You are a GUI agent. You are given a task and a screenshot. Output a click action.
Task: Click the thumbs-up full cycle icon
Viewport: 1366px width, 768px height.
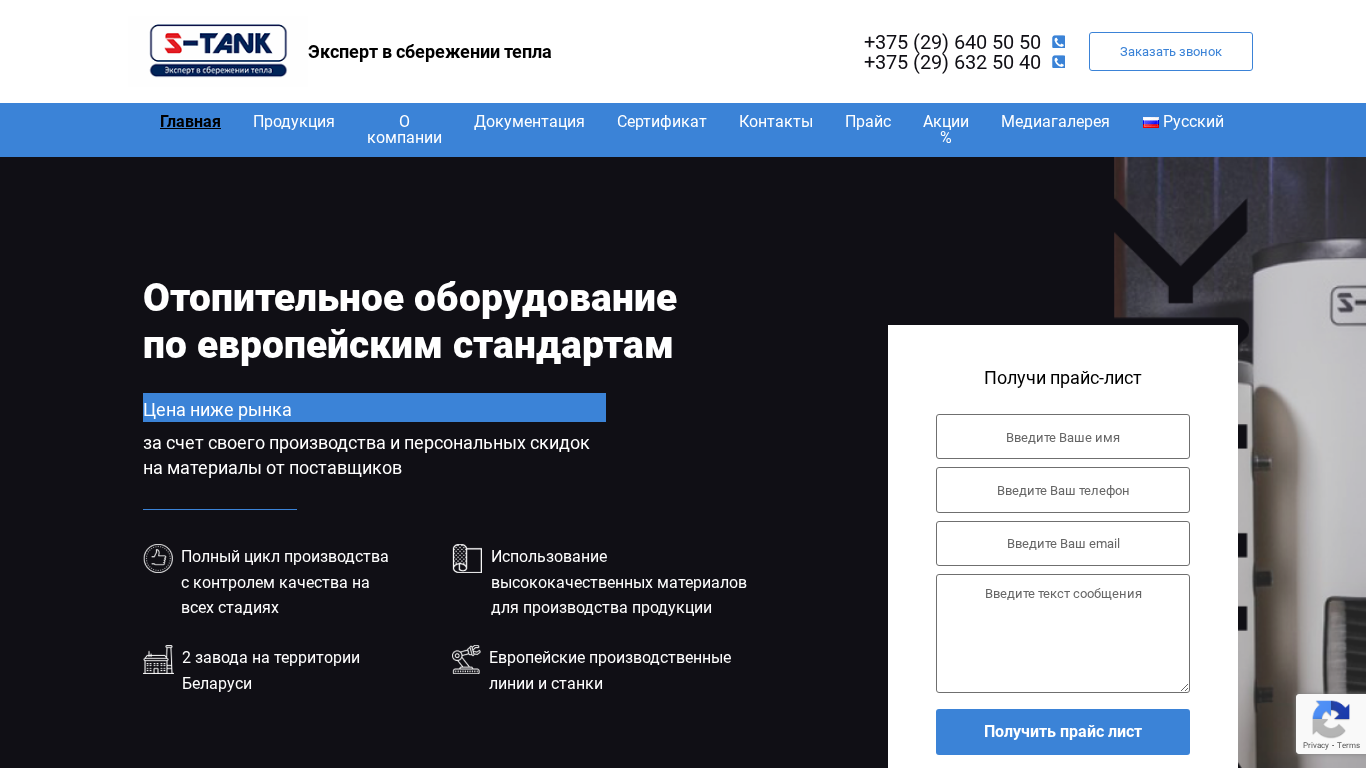pos(158,558)
